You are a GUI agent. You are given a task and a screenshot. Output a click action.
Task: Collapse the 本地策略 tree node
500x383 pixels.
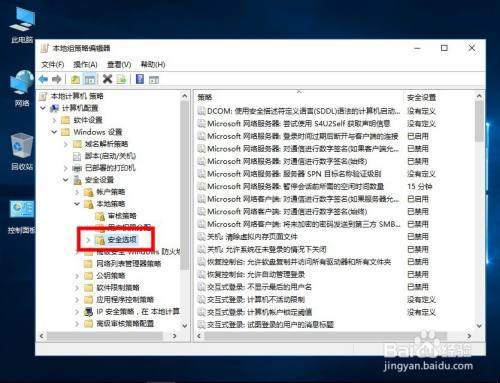77,204
